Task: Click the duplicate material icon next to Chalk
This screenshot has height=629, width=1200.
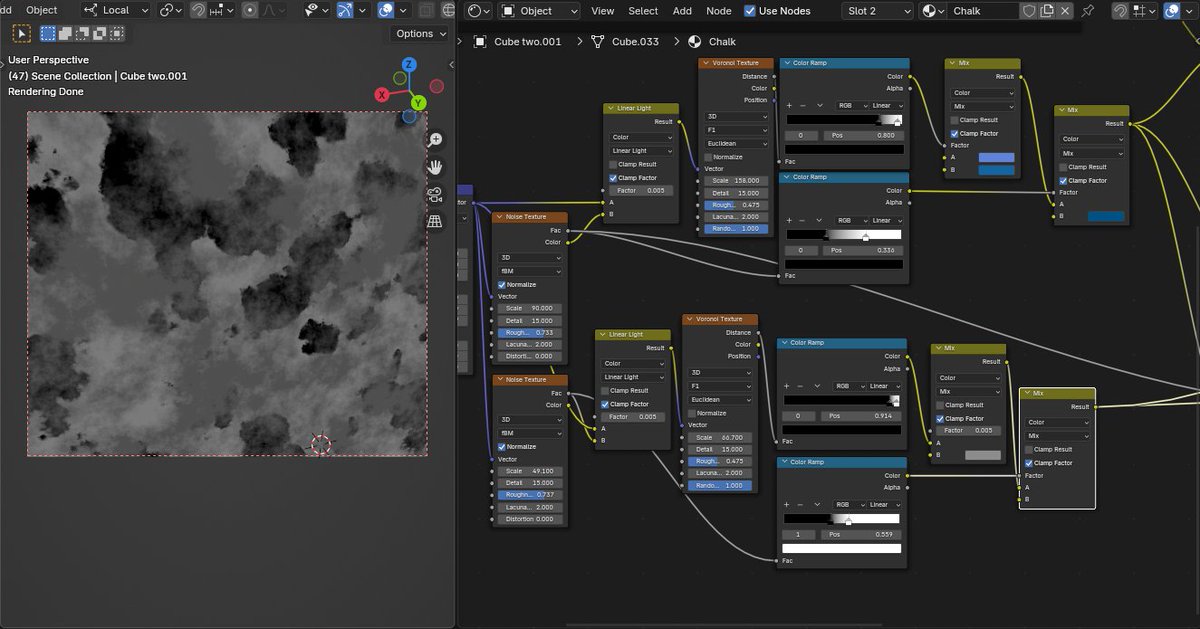Action: [x=1047, y=10]
